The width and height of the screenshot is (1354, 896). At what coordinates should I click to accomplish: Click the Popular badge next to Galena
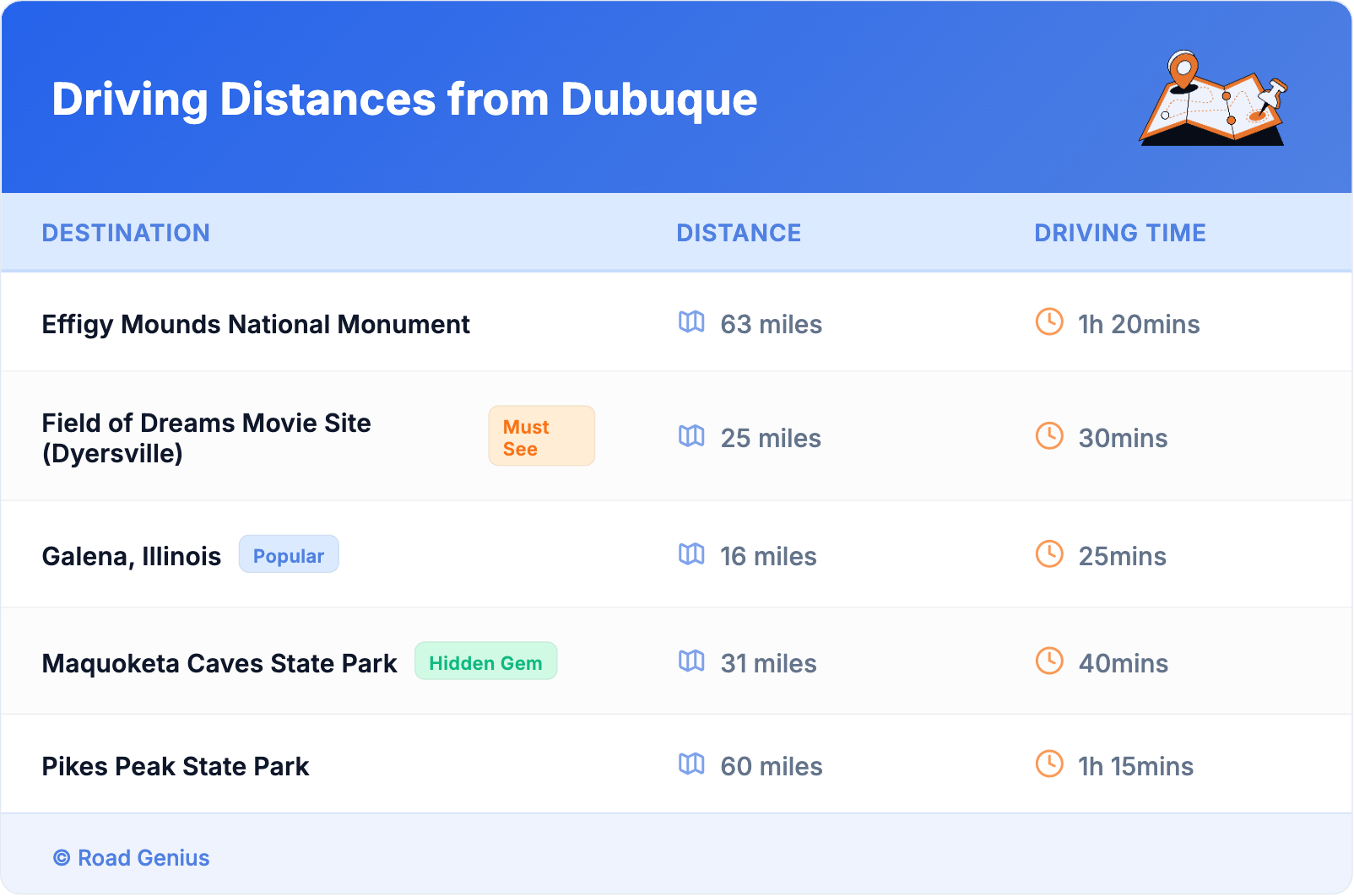pyautogui.click(x=289, y=555)
